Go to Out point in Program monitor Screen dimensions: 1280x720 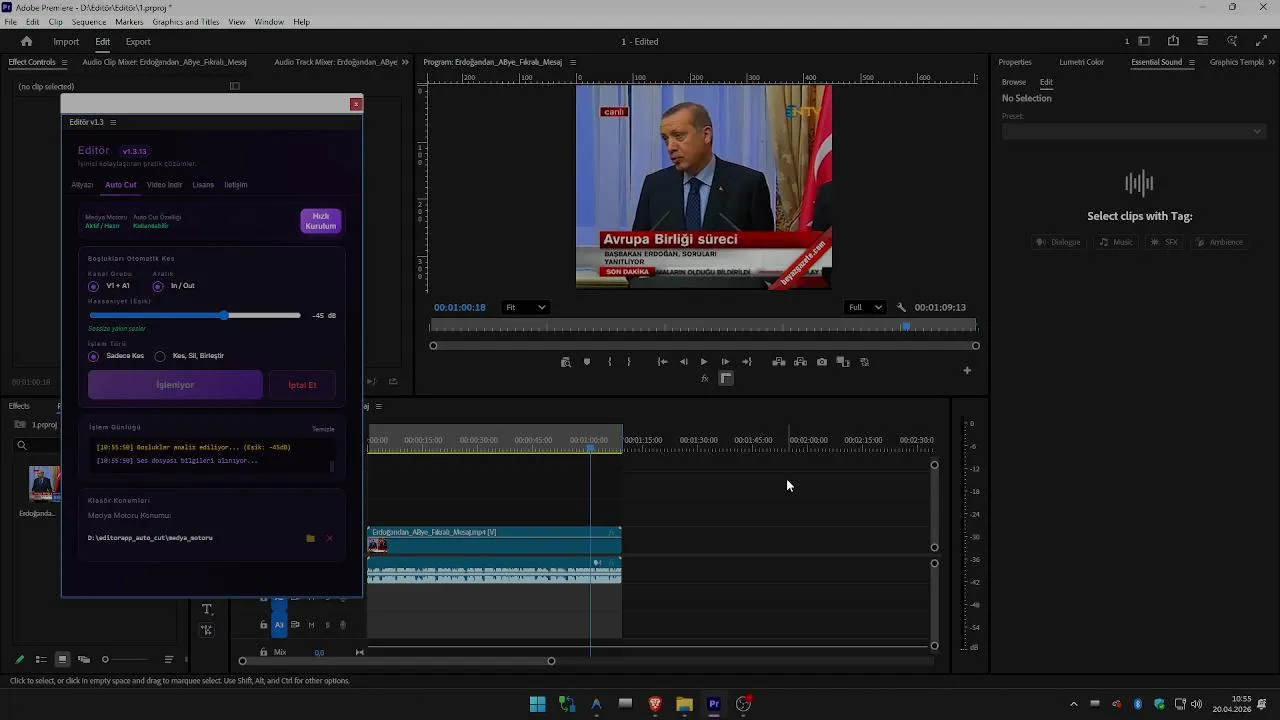747,362
